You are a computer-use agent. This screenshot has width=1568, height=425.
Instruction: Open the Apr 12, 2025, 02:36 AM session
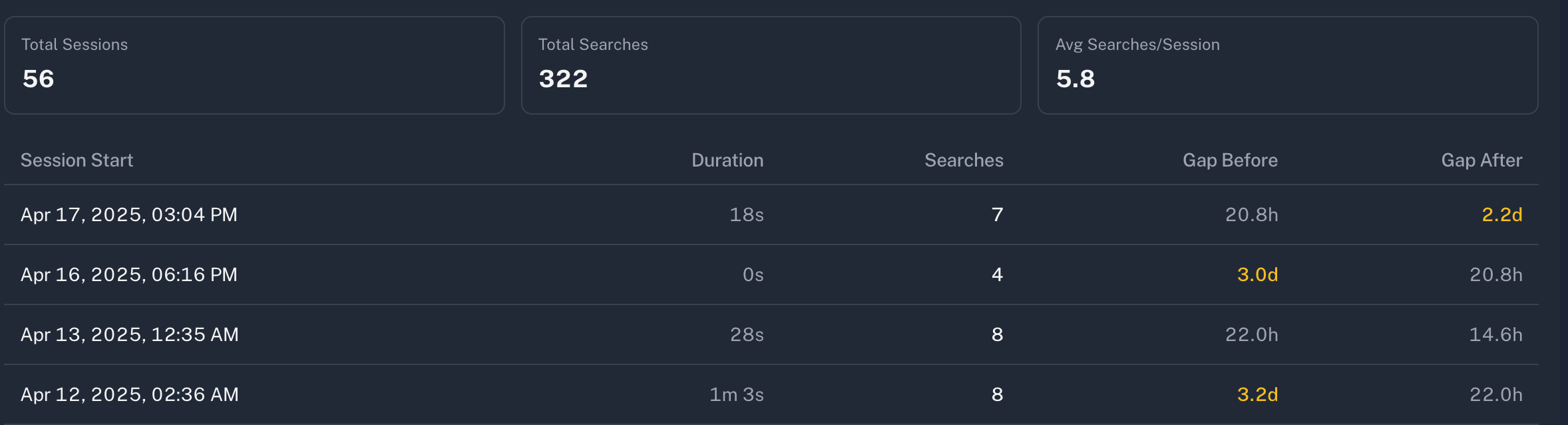click(x=130, y=395)
